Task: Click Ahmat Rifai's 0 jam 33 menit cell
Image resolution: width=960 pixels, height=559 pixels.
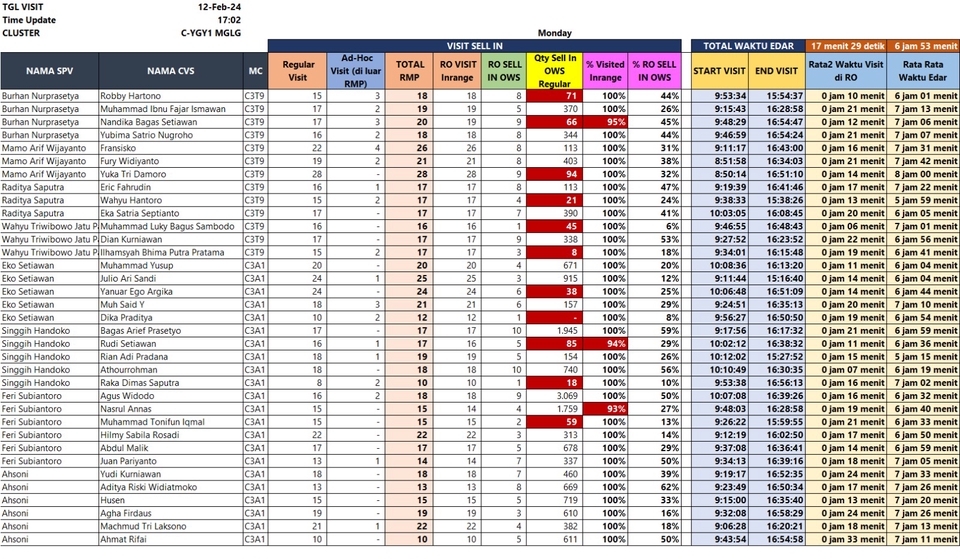Action: 846,540
